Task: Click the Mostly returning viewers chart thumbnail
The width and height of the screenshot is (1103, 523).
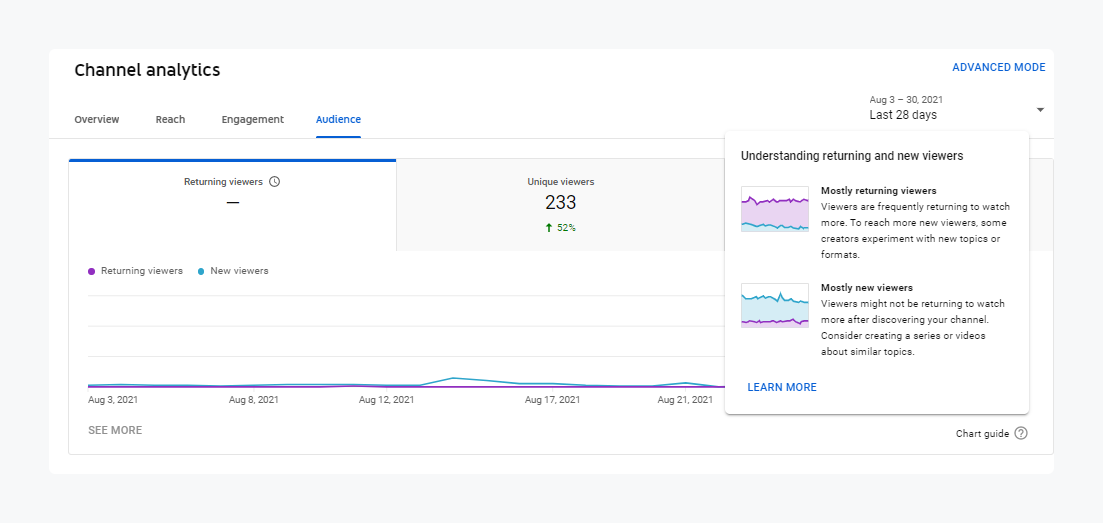Action: (x=774, y=209)
